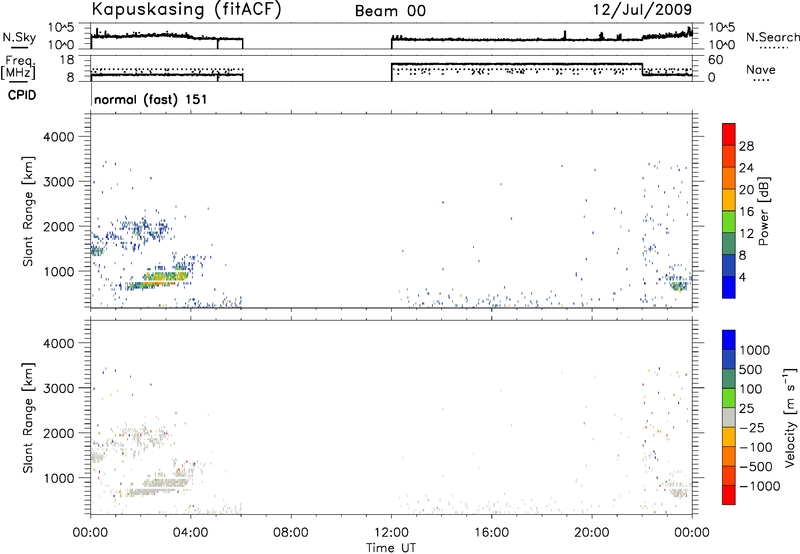Click the Power [dB] colorbar label
The width and height of the screenshot is (800, 554).
click(764, 211)
